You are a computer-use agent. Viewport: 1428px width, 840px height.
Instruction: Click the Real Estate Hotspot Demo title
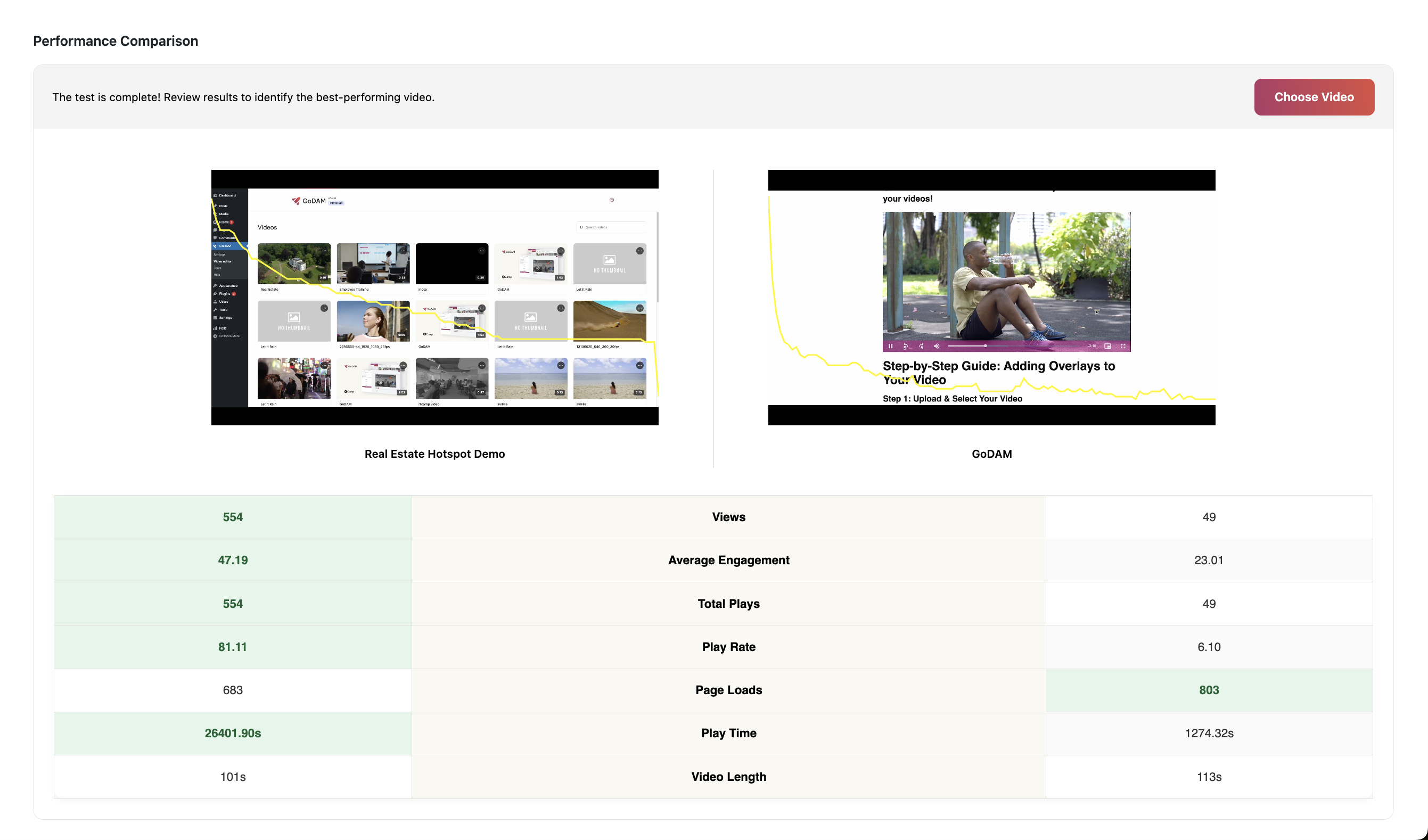(x=434, y=454)
